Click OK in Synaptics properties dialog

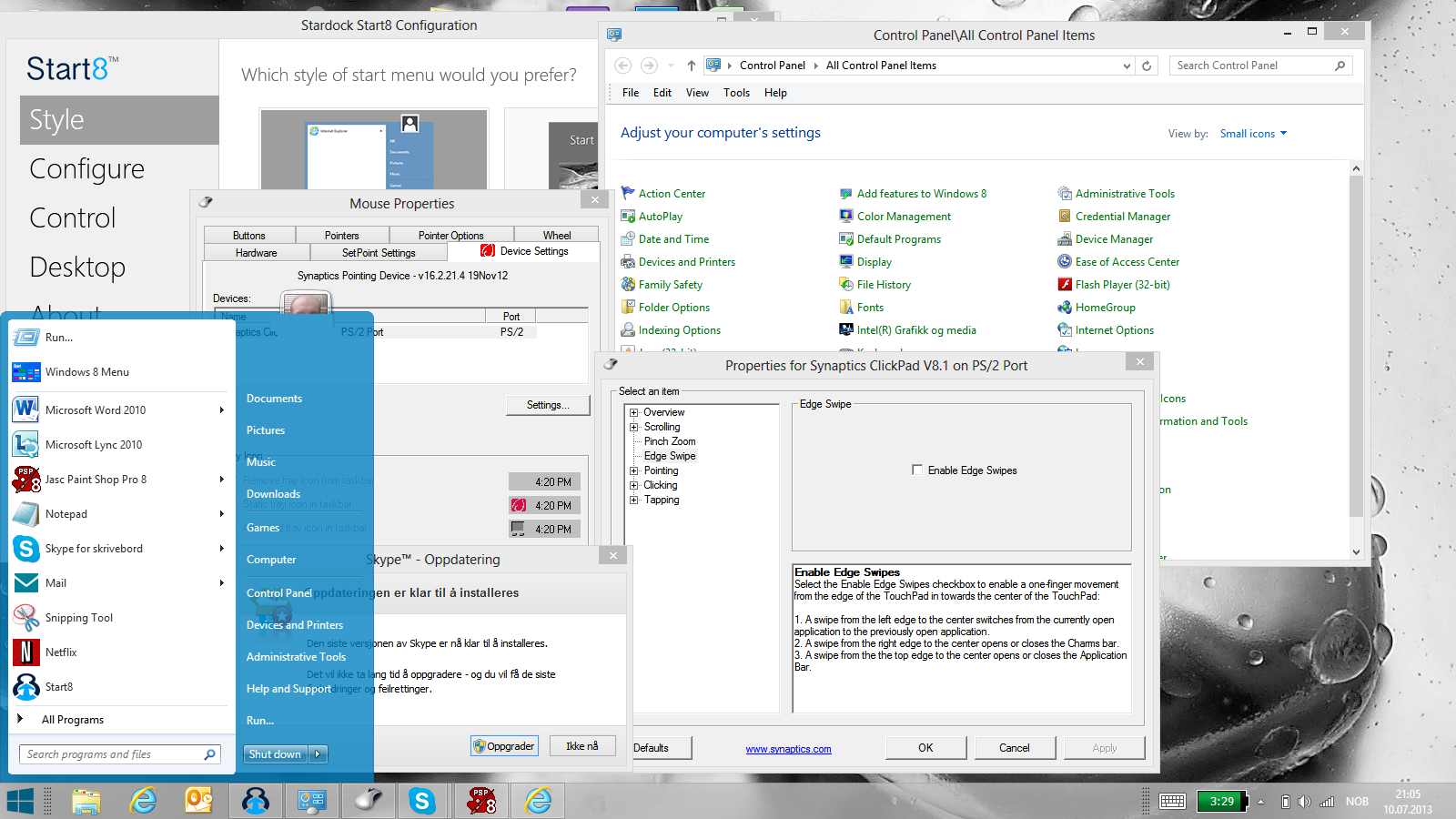[925, 748]
